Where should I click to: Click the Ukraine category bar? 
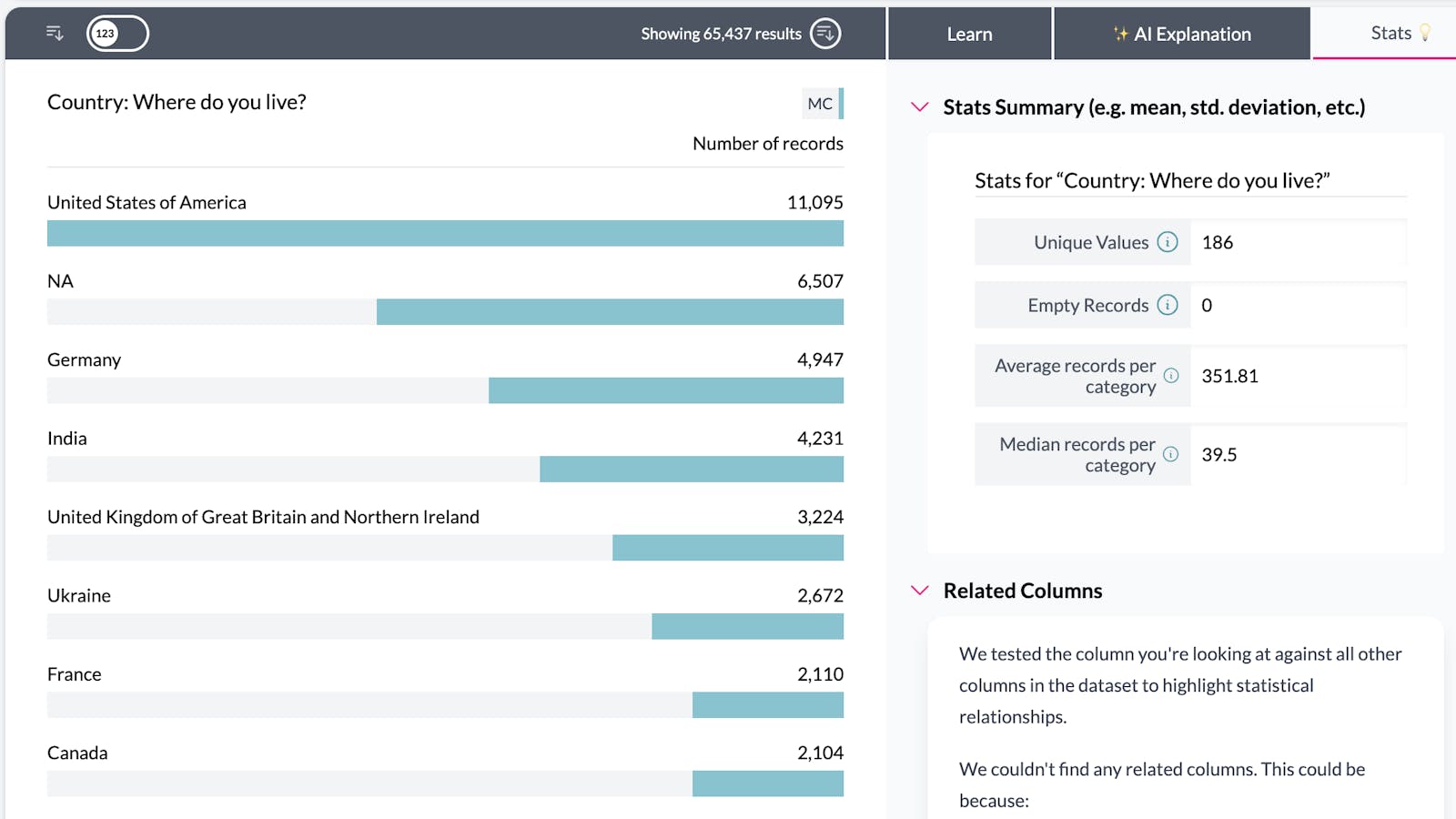[x=747, y=626]
